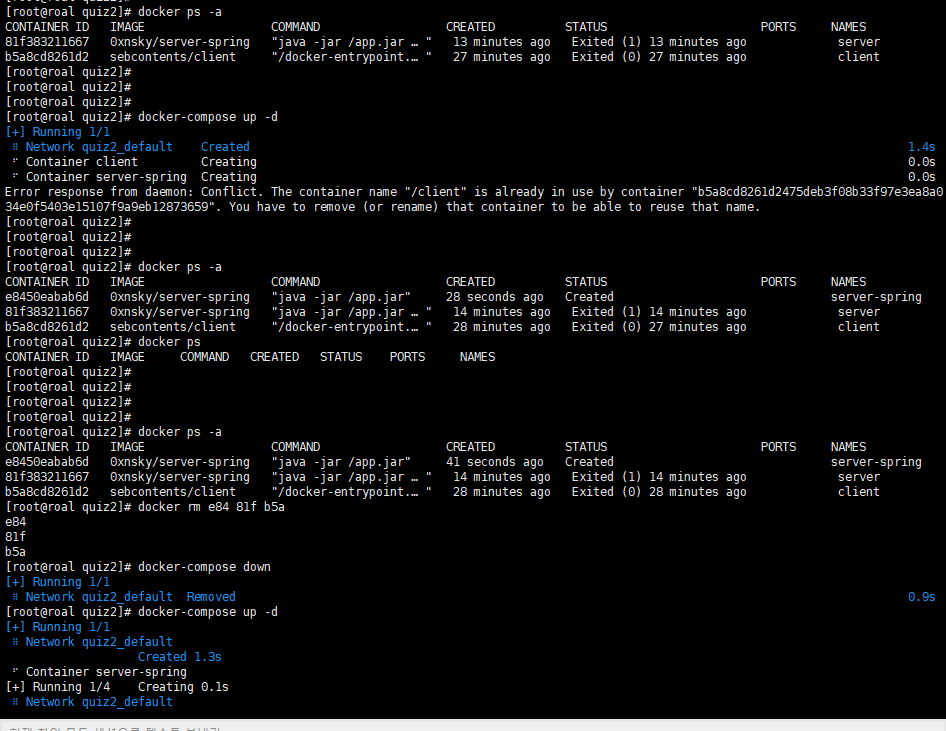Viewport: 946px width, 731px height.
Task: Click the '28 seconds ago' created cell
Action: pyautogui.click(x=494, y=297)
